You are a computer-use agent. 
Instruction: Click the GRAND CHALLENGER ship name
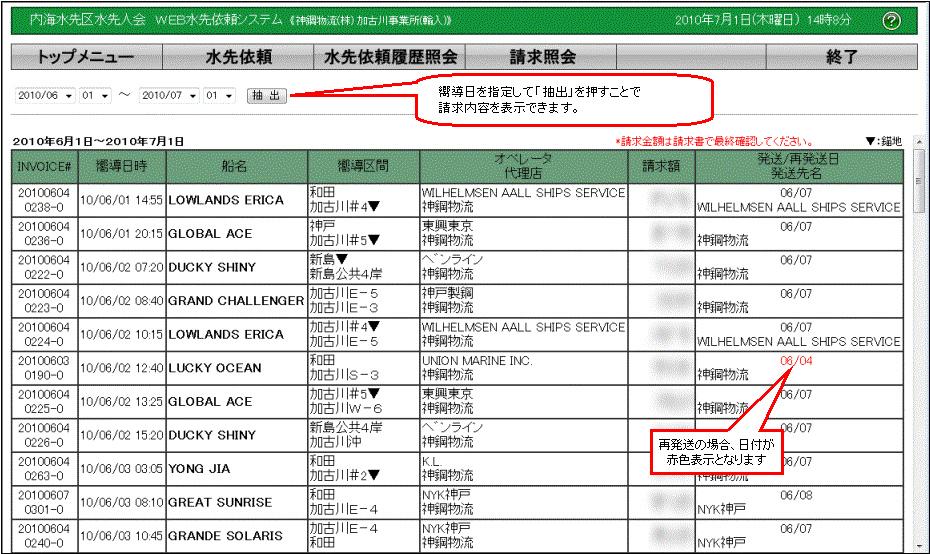pyautogui.click(x=235, y=301)
